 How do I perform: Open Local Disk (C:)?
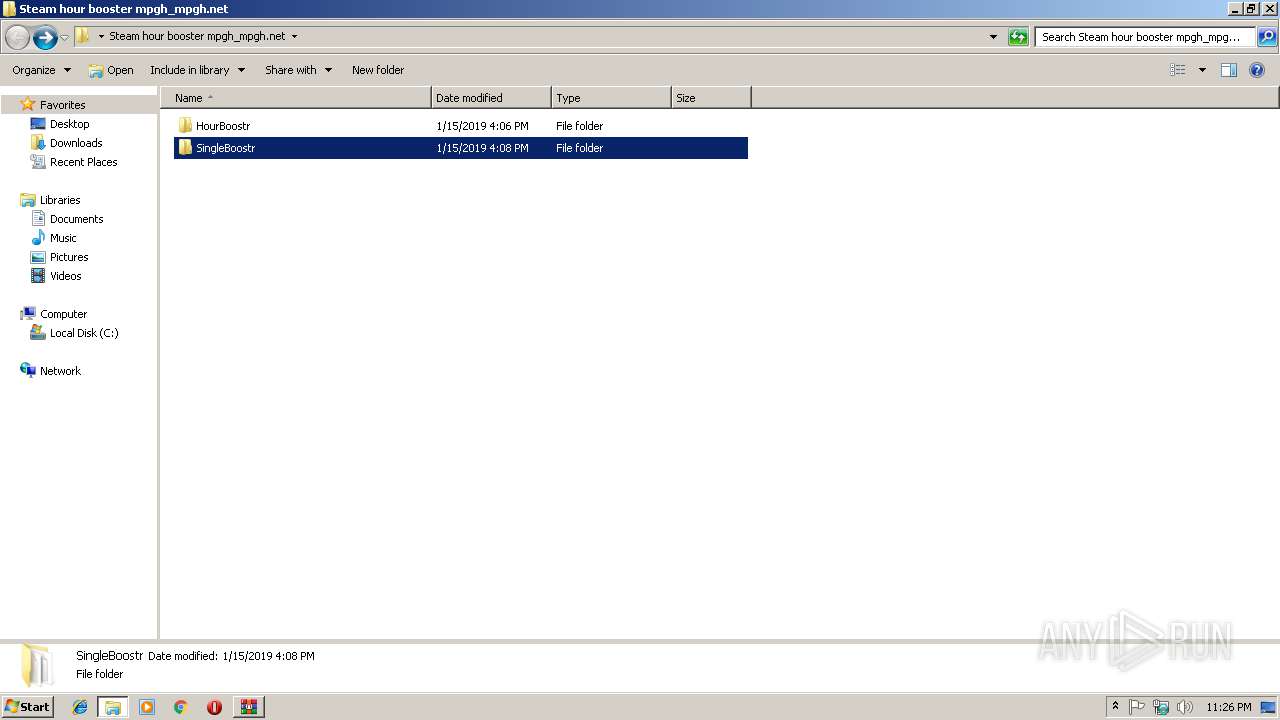[84, 333]
